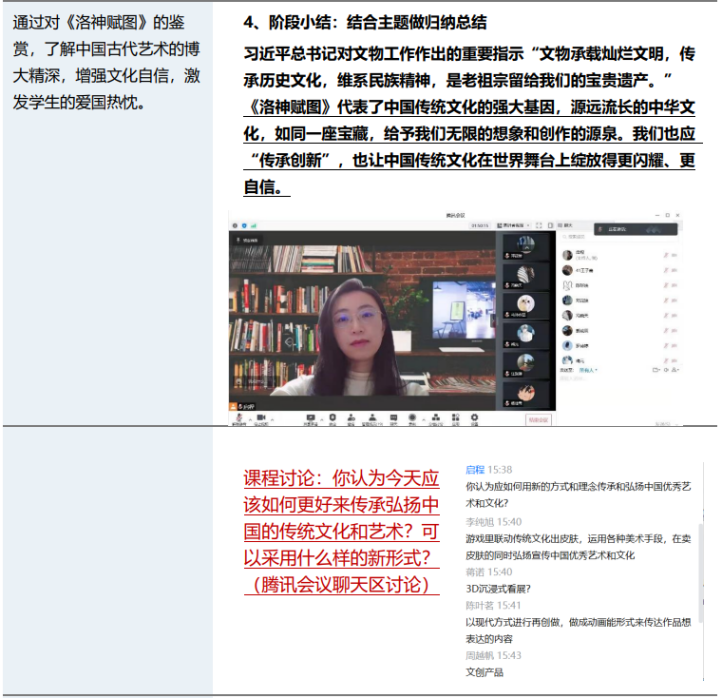Image resolution: width=722 pixels, height=698 pixels.
Task: Click the share screen icon
Action: [310, 418]
